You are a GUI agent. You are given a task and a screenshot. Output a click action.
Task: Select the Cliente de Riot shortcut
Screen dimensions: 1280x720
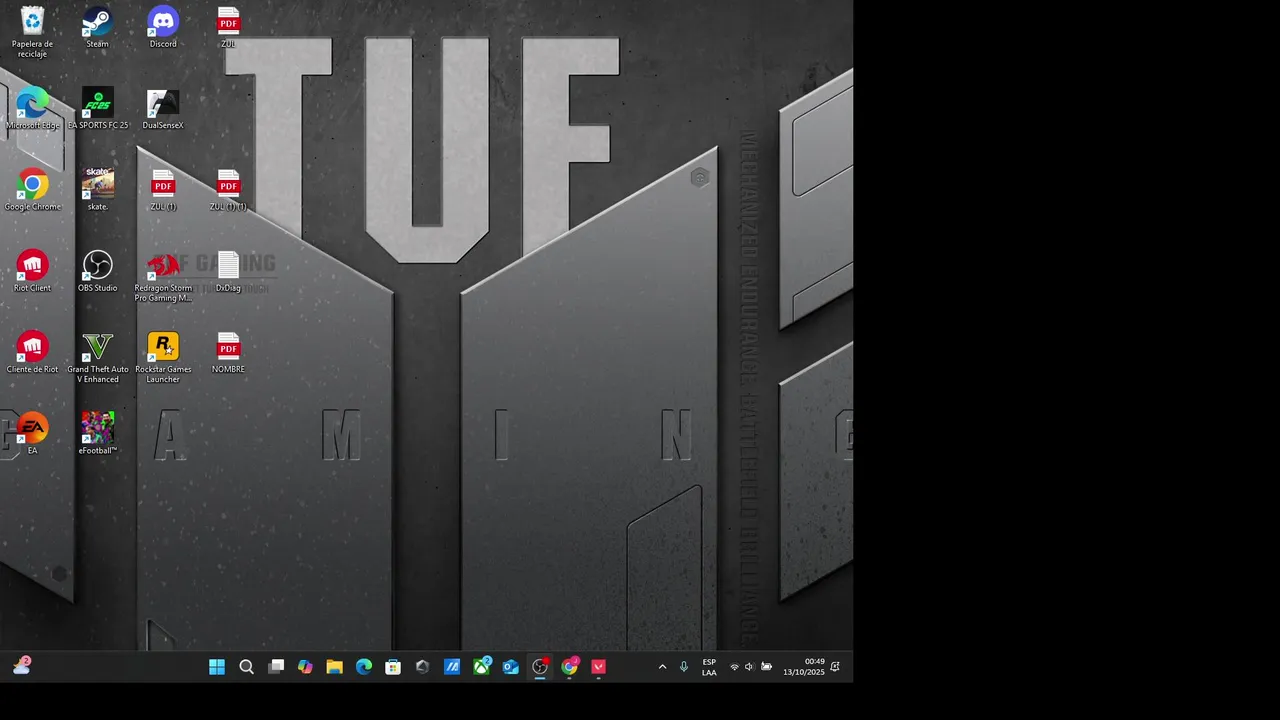tap(32, 352)
